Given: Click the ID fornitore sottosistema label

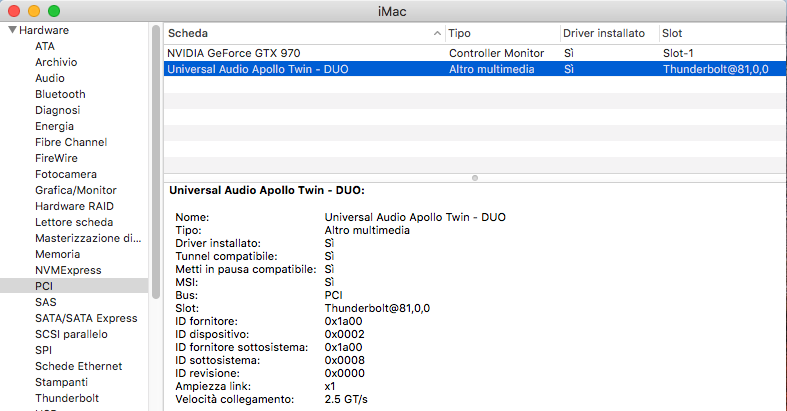Looking at the screenshot, I should coord(241,347).
